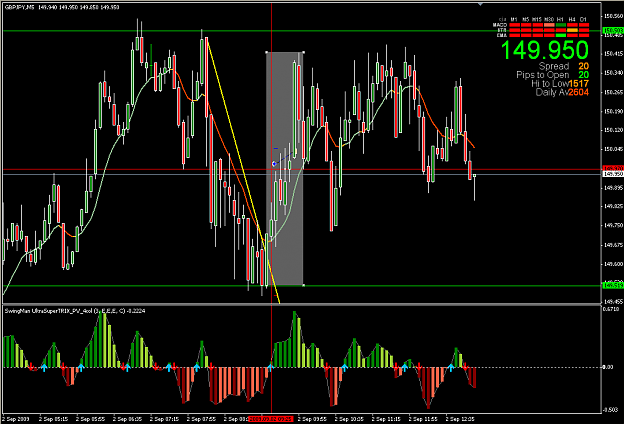The height and width of the screenshot is (425, 625).
Task: Click the large green 149.950 price display
Action: tap(544, 50)
